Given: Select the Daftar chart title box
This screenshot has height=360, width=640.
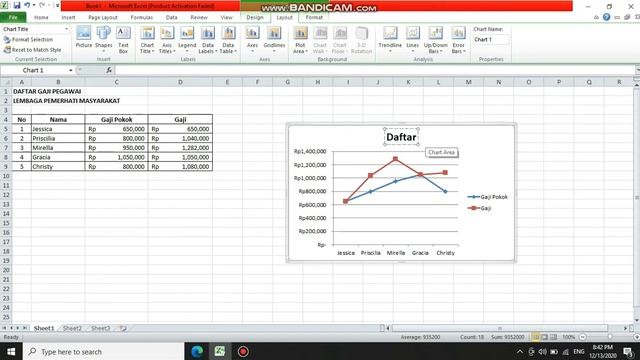Looking at the screenshot, I should click(x=401, y=137).
